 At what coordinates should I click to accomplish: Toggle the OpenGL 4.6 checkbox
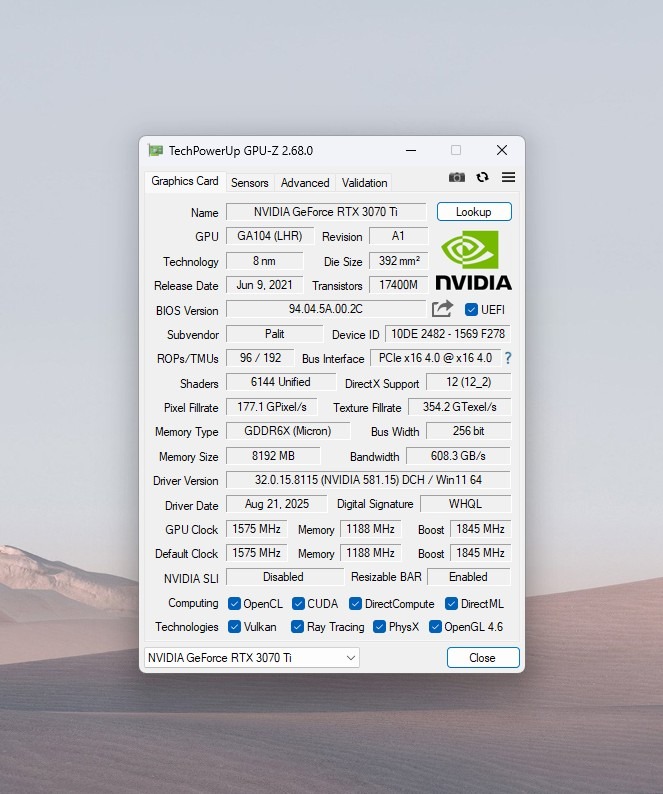435,627
